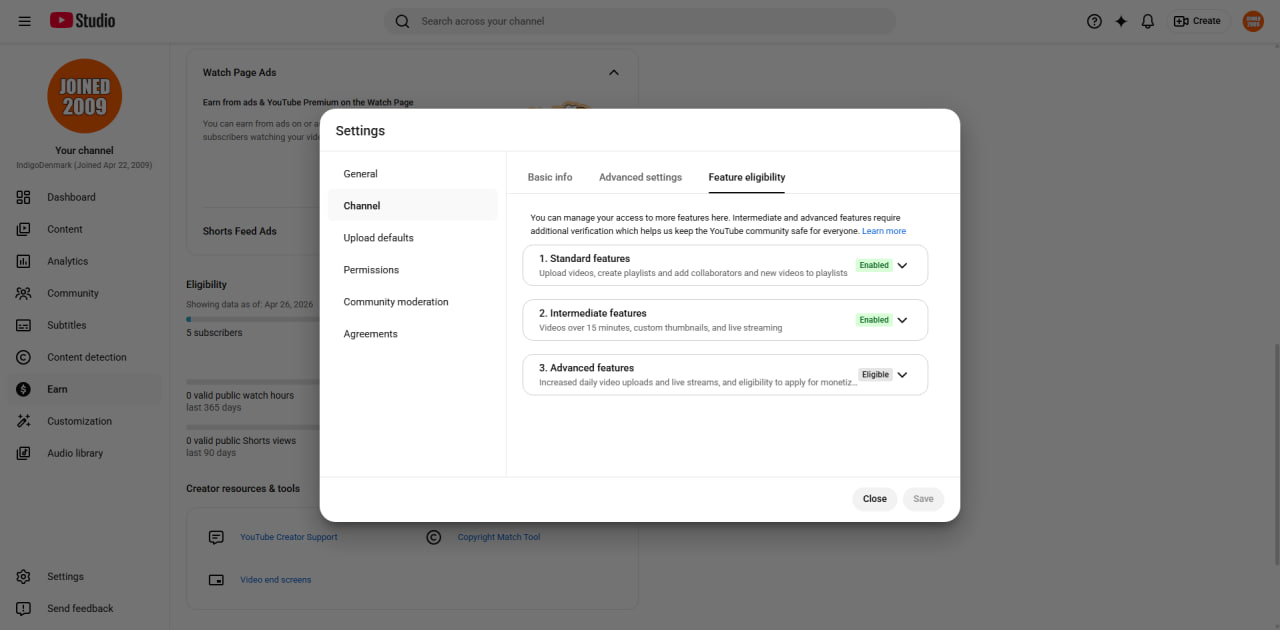Image resolution: width=1280 pixels, height=630 pixels.
Task: Open the account avatar in the top bar
Action: click(x=1253, y=21)
